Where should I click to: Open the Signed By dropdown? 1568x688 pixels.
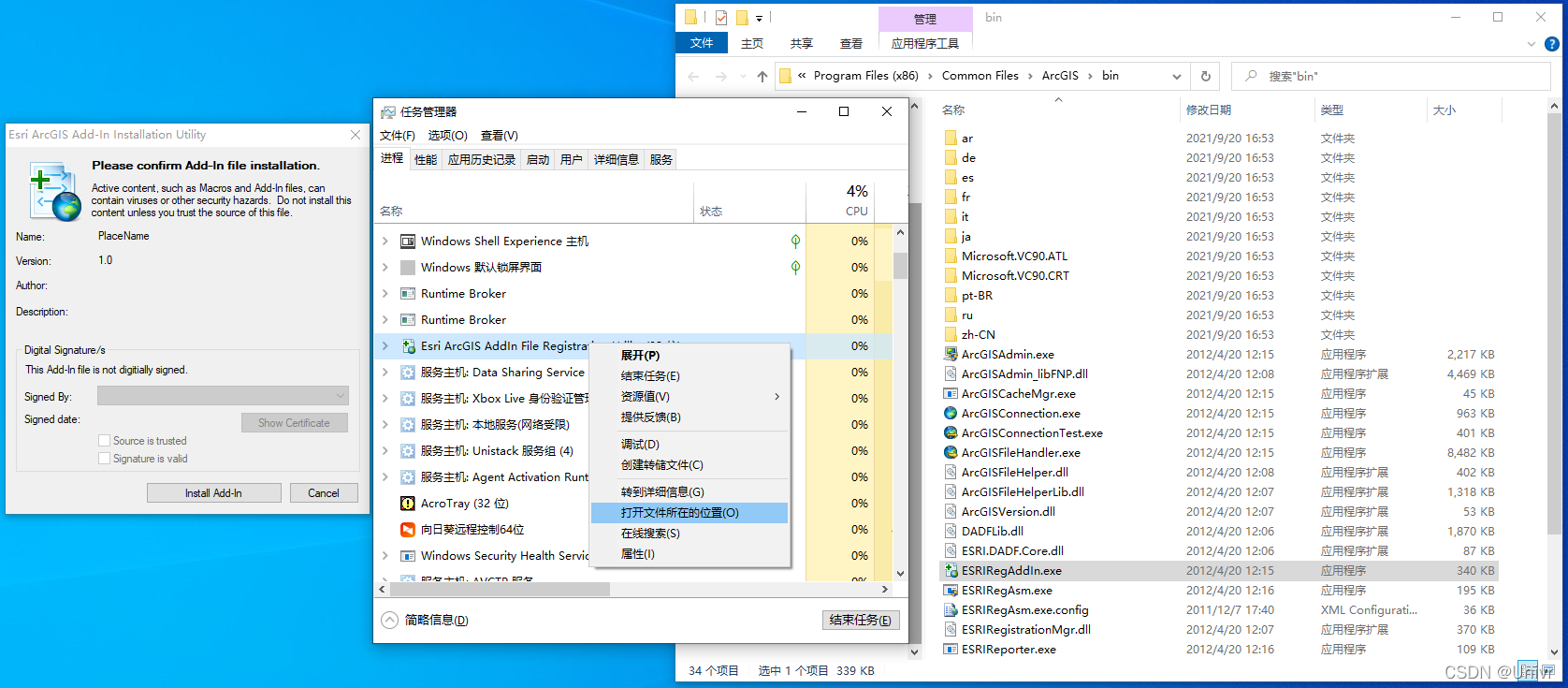click(223, 396)
